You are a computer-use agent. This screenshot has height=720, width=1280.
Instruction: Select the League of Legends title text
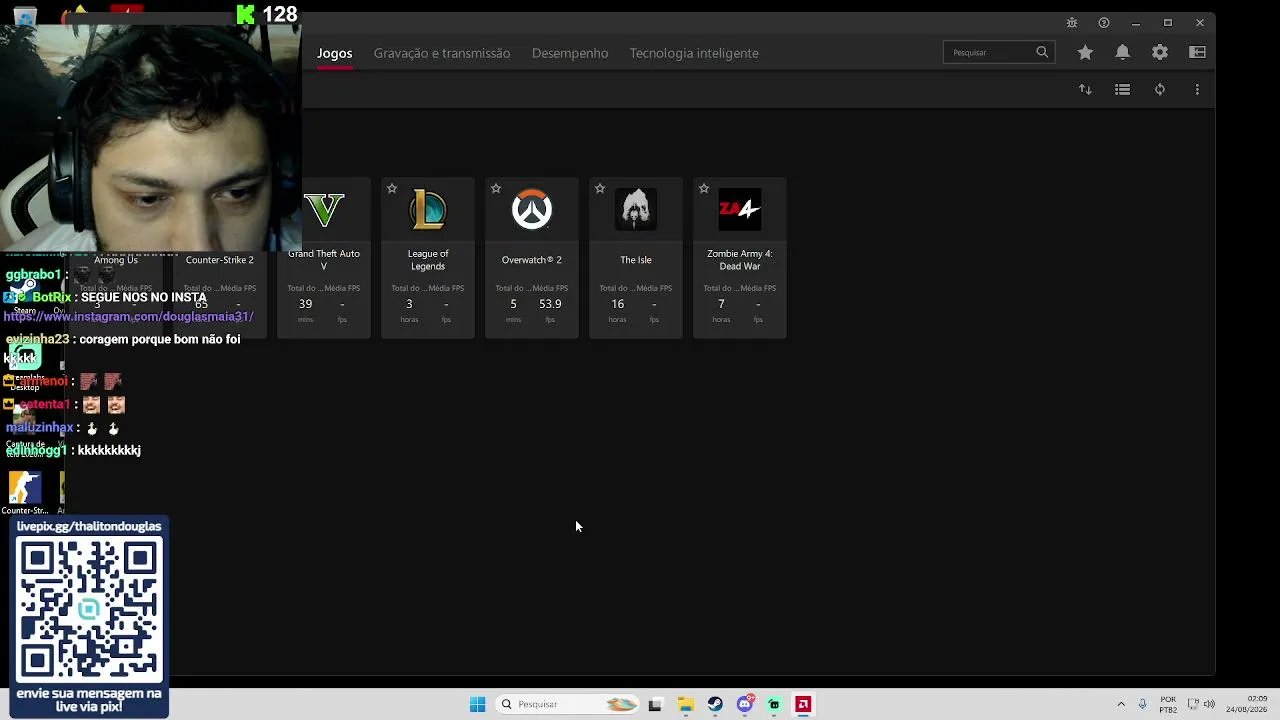(x=428, y=260)
